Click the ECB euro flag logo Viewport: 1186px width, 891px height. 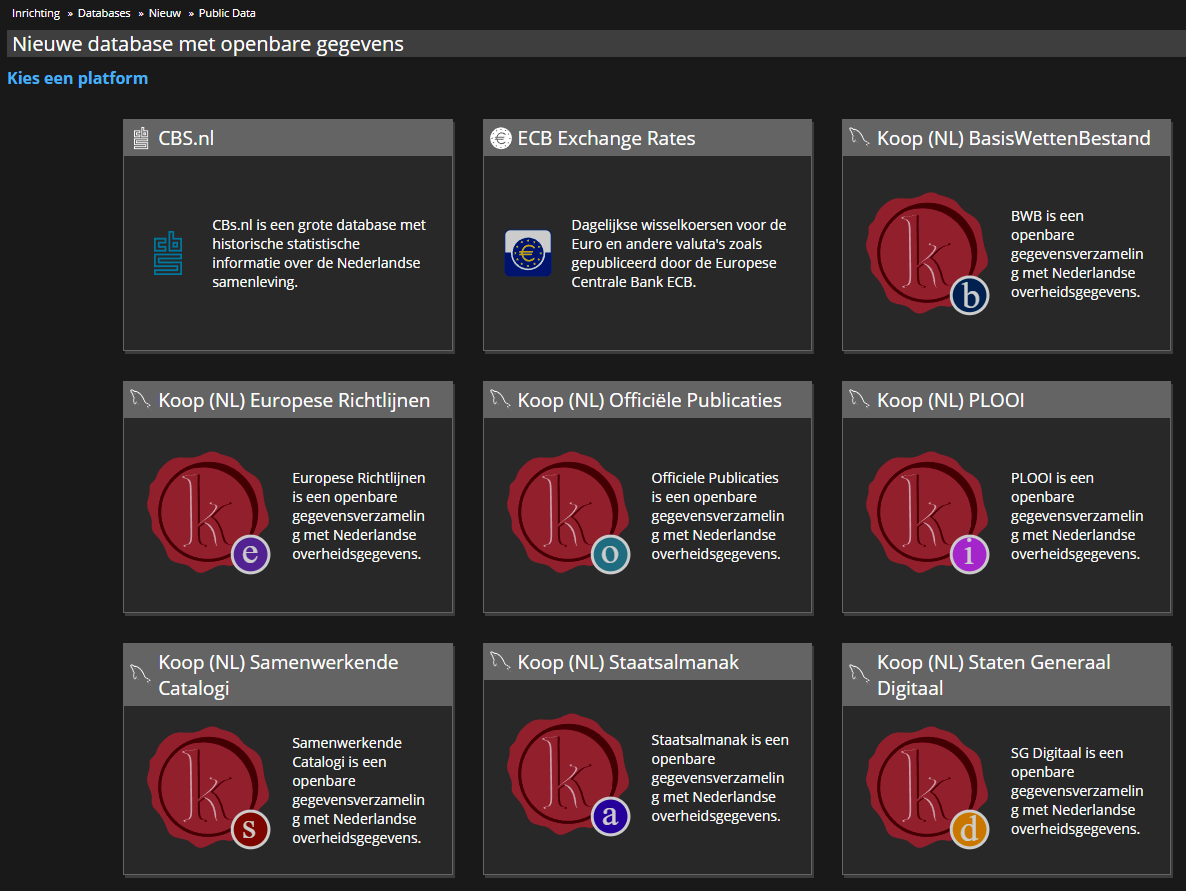pyautogui.click(x=528, y=253)
